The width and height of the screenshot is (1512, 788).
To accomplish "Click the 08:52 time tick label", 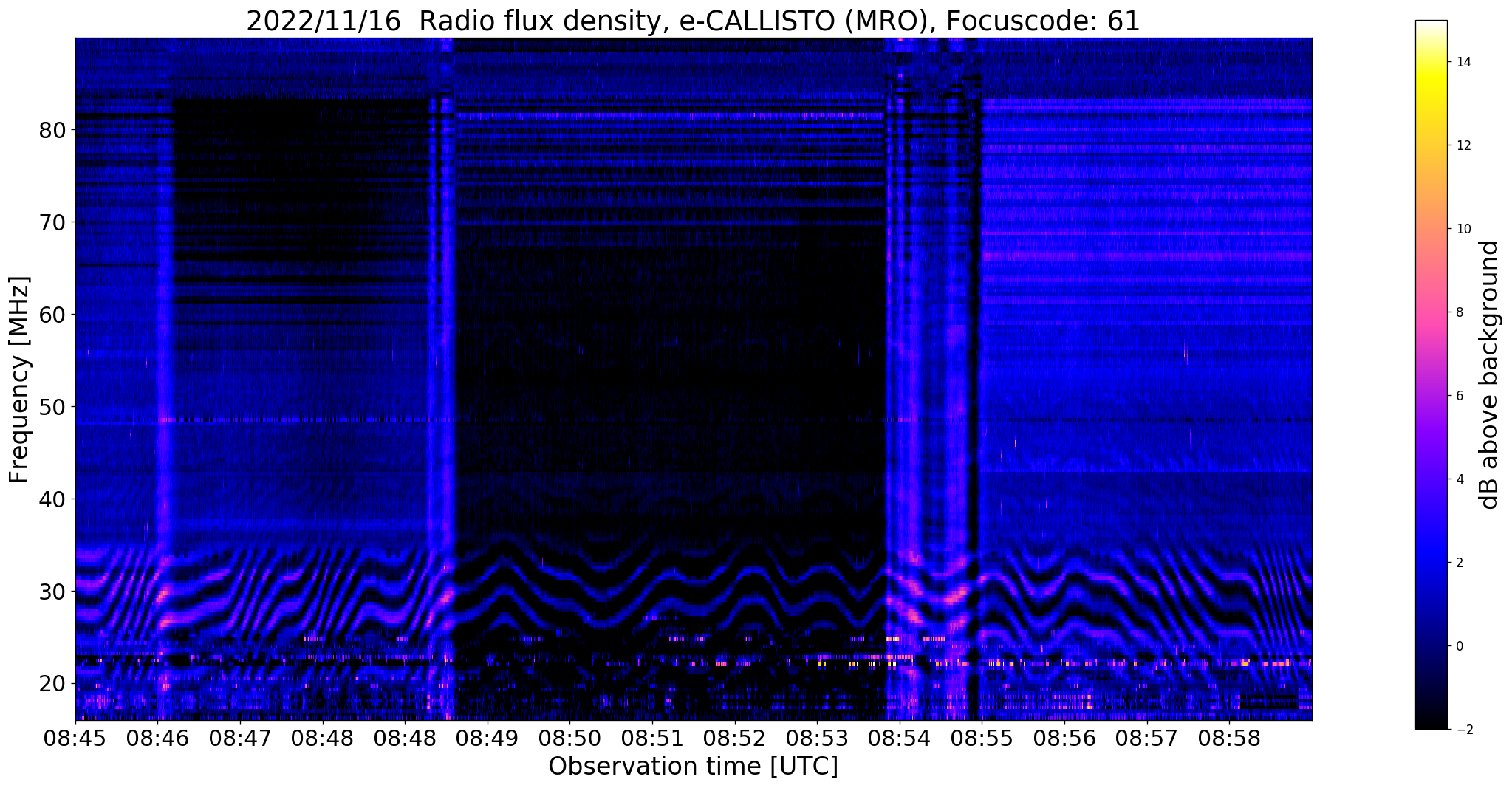I will click(734, 738).
